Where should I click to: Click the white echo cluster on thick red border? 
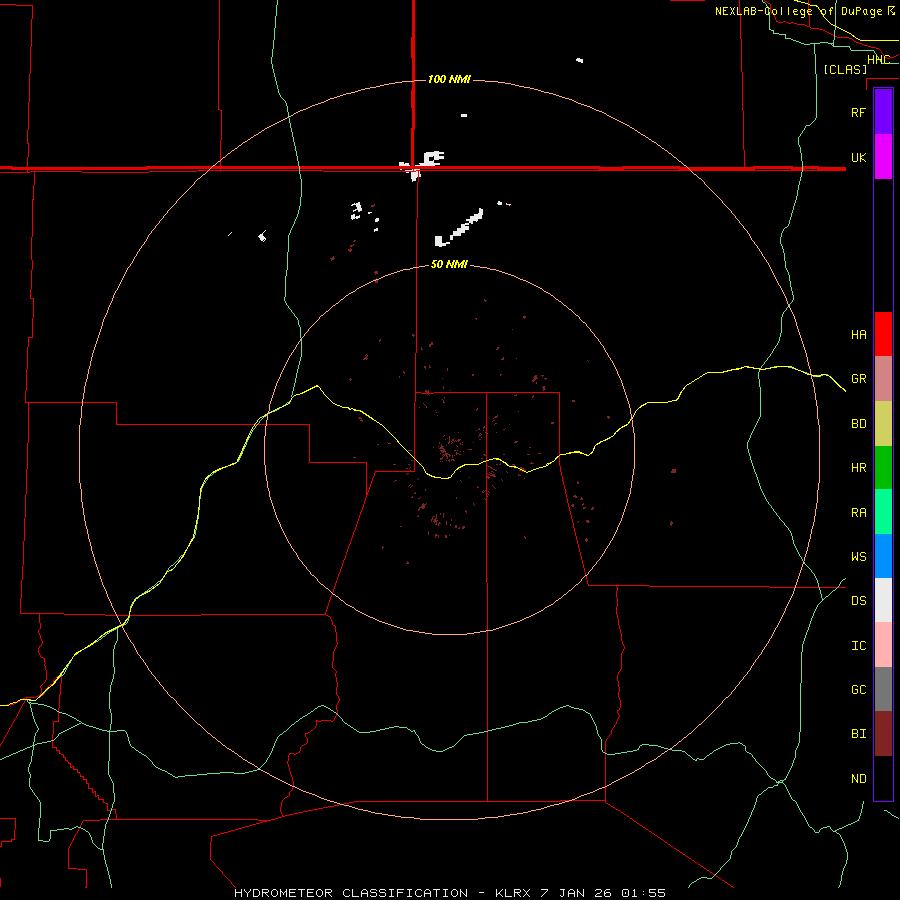[x=422, y=165]
